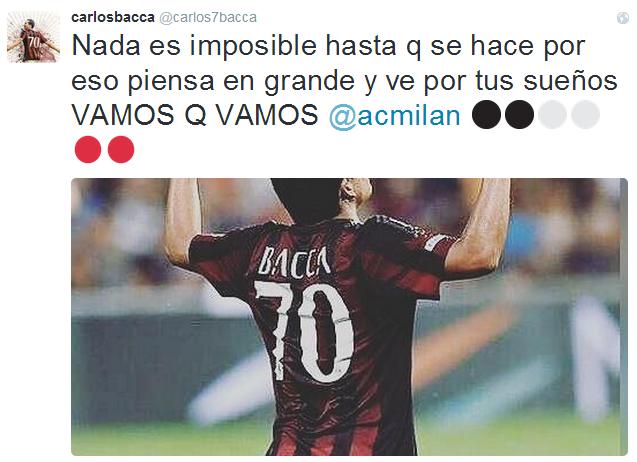Image resolution: width=637 pixels, height=462 pixels.
Task: Click the captain armband in the photo
Action: [436, 241]
